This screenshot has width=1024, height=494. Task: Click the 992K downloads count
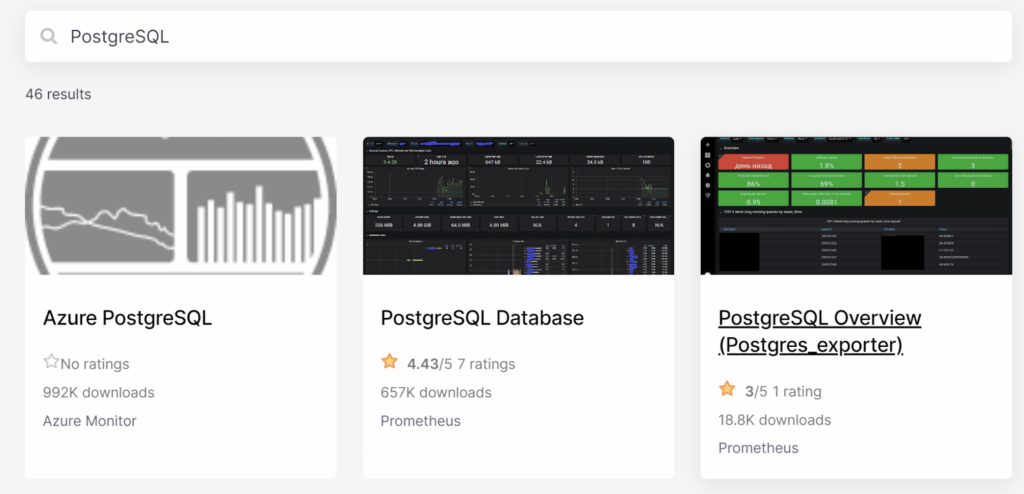tap(98, 392)
